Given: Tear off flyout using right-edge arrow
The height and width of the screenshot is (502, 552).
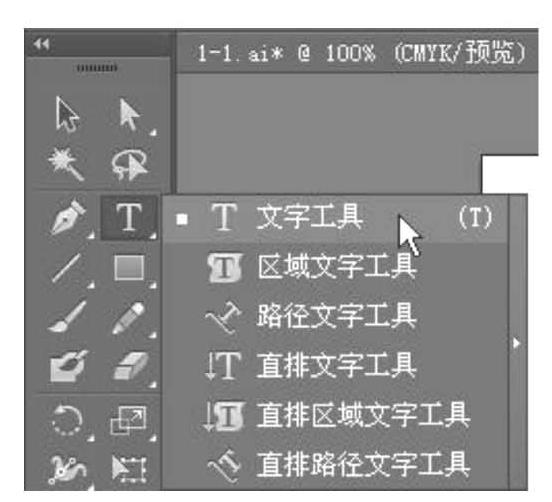Looking at the screenshot, I should 516,343.
